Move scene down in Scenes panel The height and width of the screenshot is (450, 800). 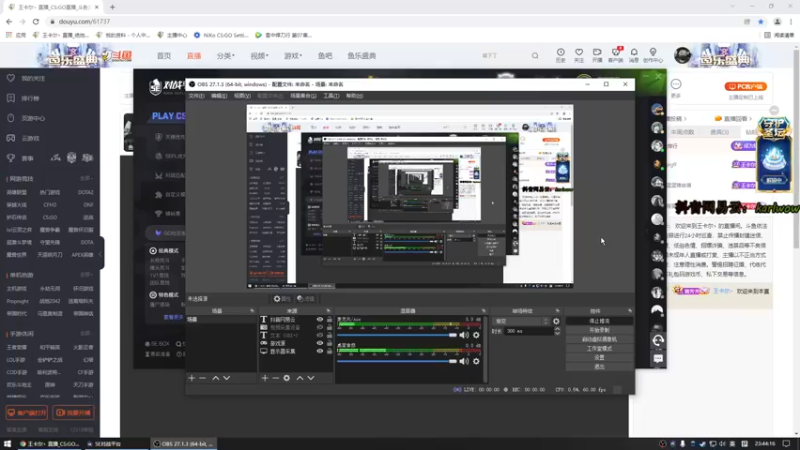(x=227, y=378)
